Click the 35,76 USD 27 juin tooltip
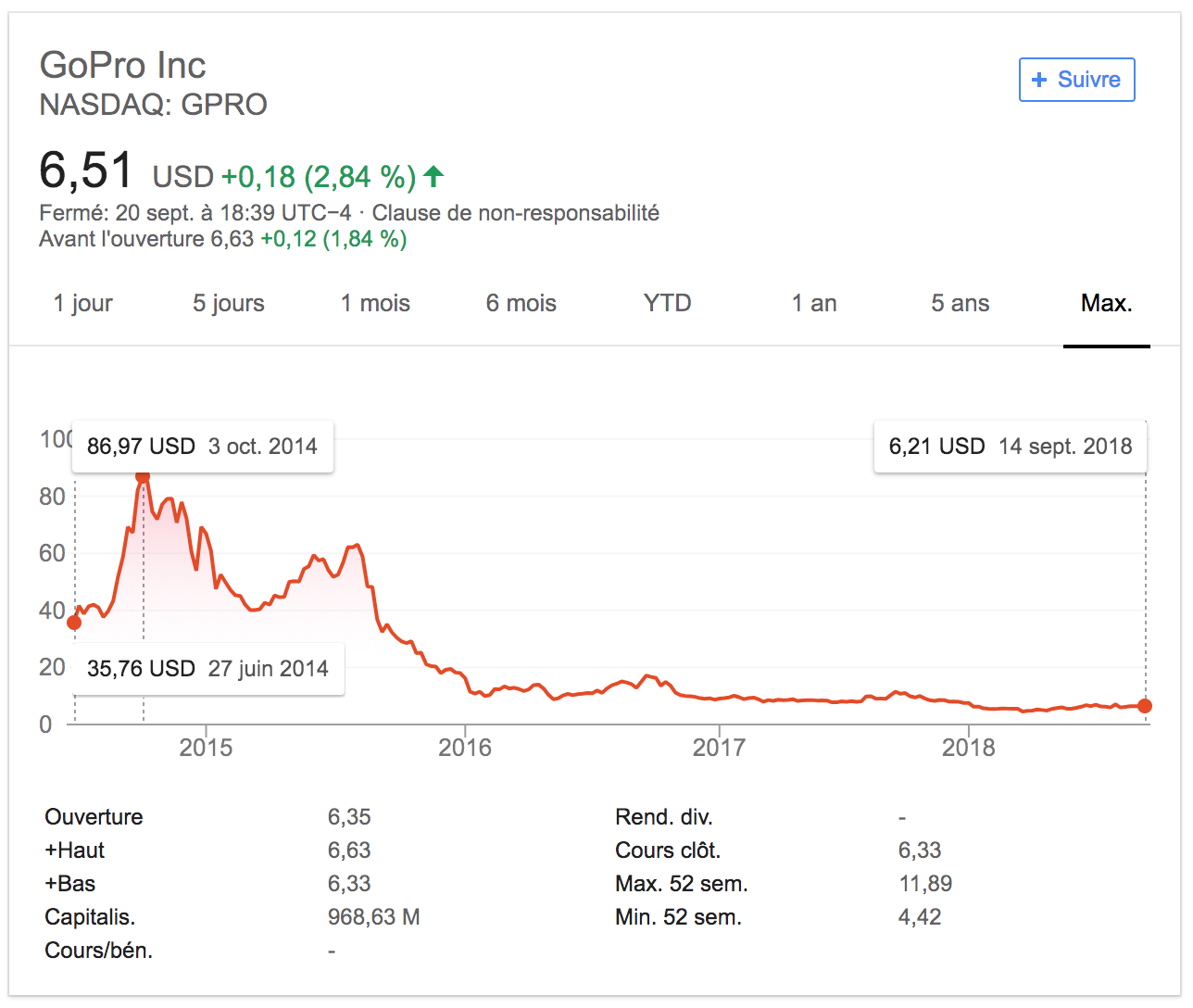1193x1008 pixels. coord(207,669)
